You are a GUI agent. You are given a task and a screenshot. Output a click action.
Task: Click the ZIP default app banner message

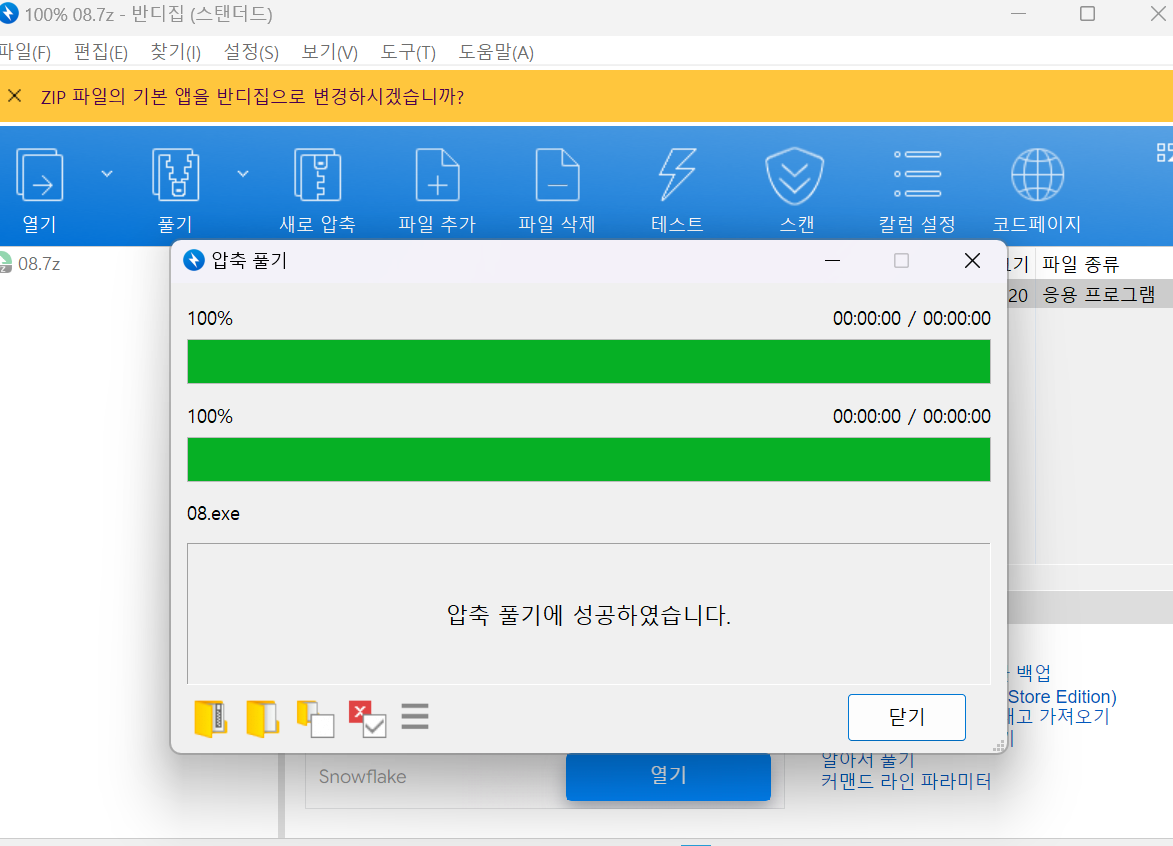pyautogui.click(x=252, y=96)
